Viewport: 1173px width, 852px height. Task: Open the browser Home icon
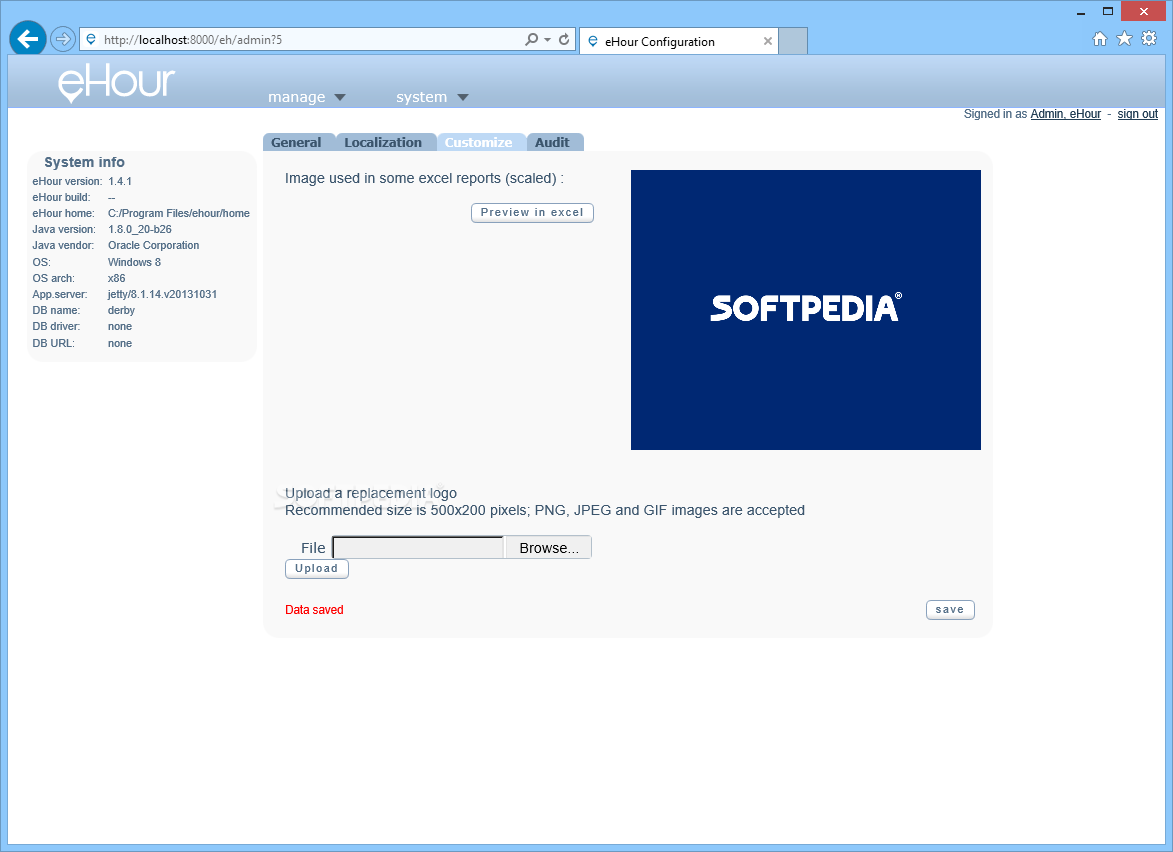pyautogui.click(x=1100, y=39)
